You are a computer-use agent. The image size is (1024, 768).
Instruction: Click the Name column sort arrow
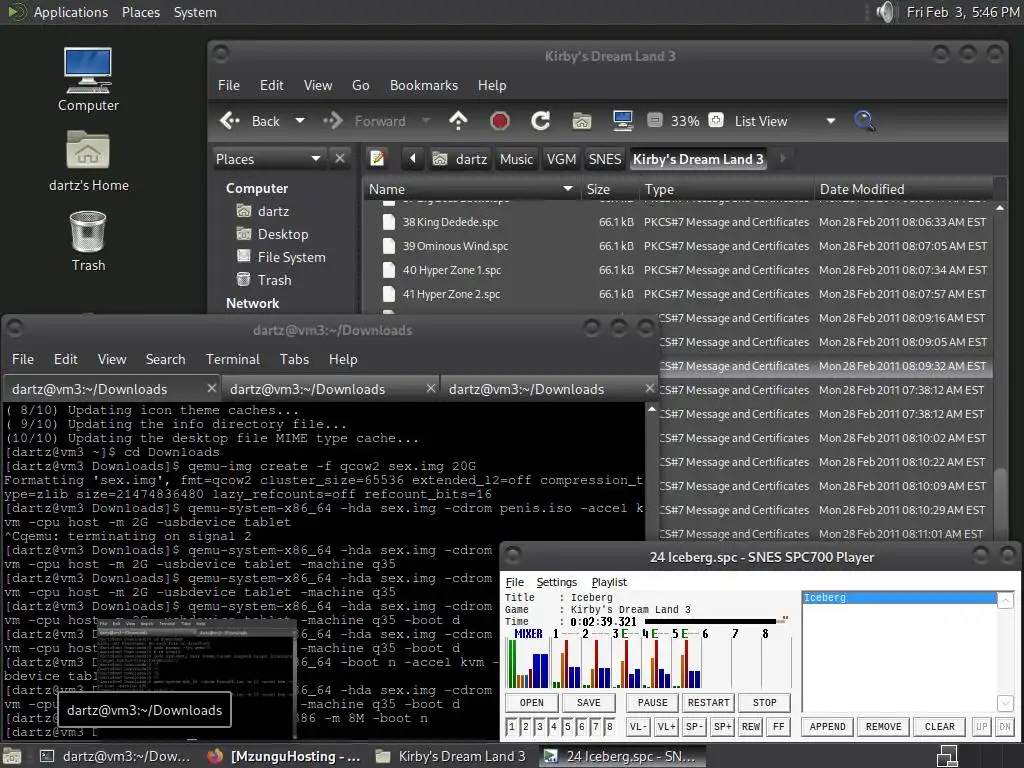[568, 189]
